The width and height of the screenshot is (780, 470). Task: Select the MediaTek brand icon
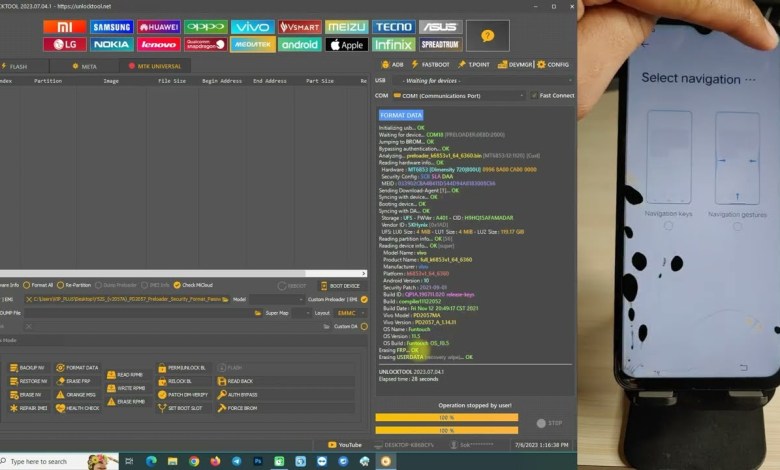click(253, 45)
